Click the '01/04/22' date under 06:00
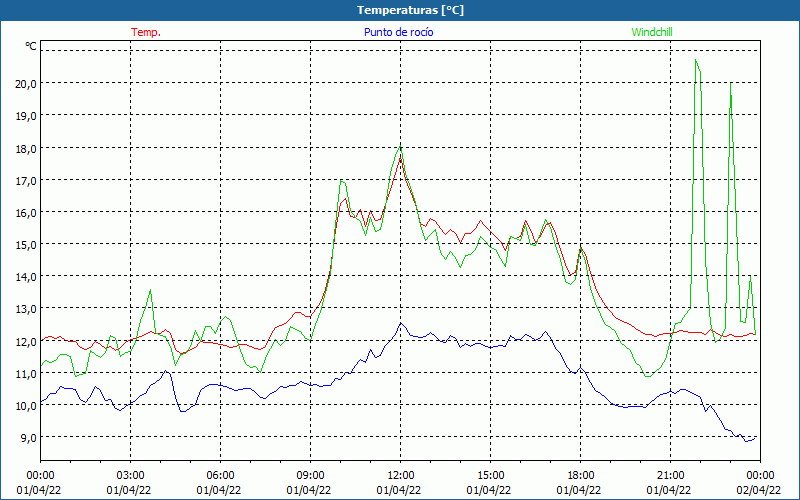This screenshot has height=500, width=800. tap(219, 490)
